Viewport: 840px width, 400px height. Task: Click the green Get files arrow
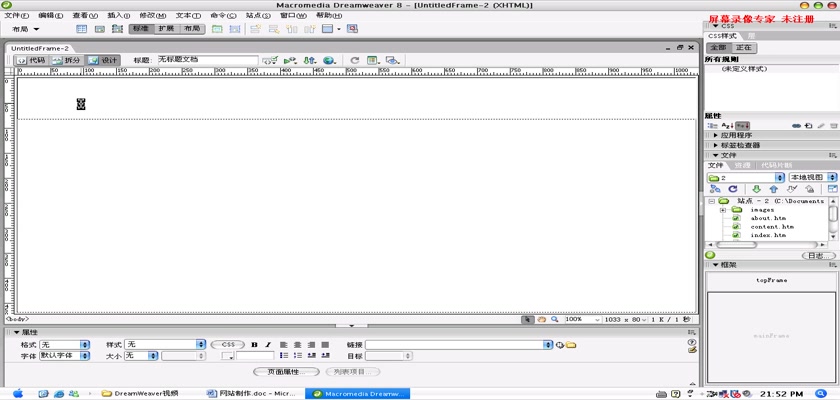pos(756,189)
